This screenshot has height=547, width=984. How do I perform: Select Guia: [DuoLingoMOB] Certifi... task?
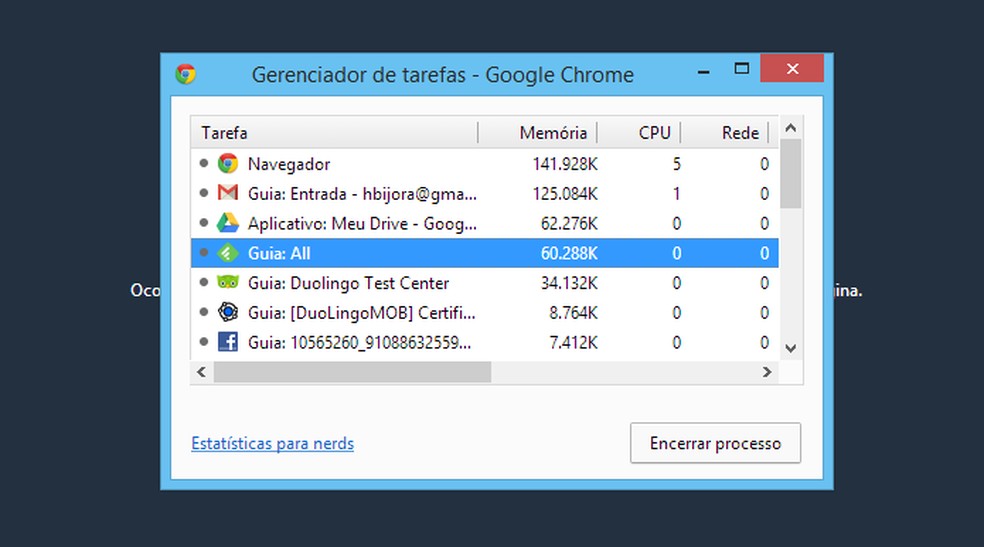pos(484,312)
